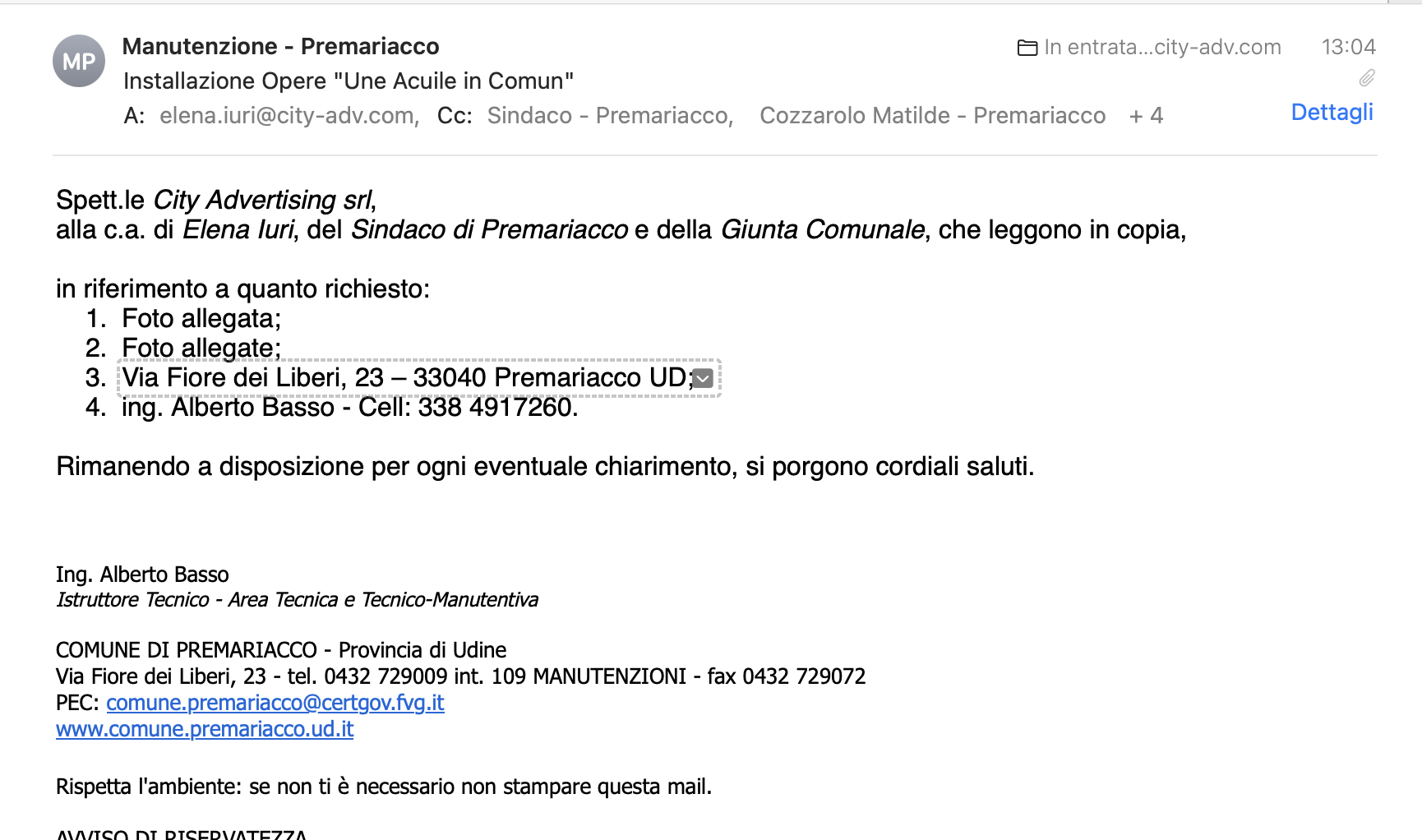This screenshot has height=840, width=1422.
Task: Open the address data-detector dropdown arrow
Action: click(x=703, y=378)
